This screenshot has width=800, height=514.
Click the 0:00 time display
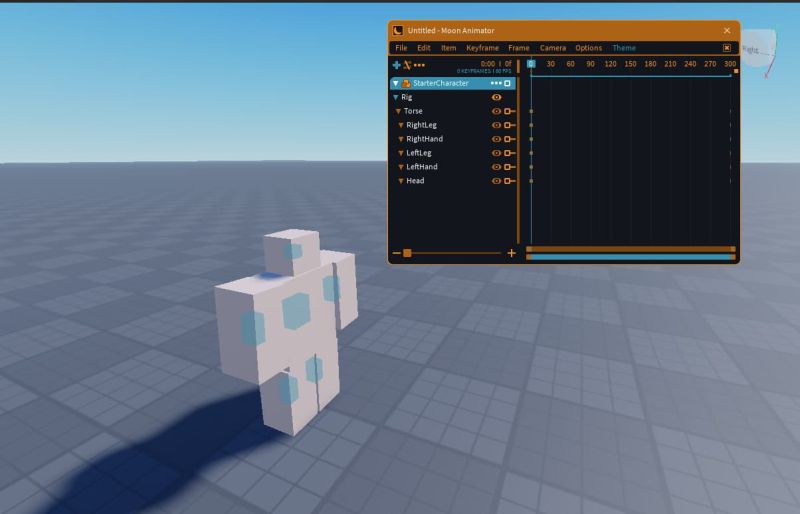488,64
